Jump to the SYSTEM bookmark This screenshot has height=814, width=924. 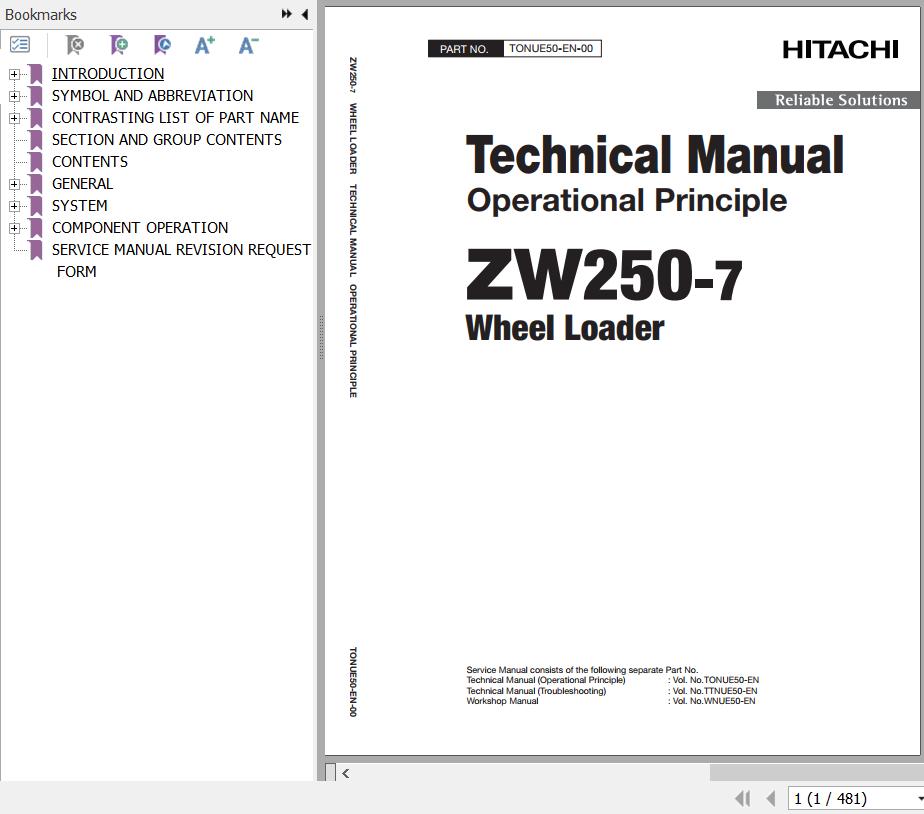[80, 206]
